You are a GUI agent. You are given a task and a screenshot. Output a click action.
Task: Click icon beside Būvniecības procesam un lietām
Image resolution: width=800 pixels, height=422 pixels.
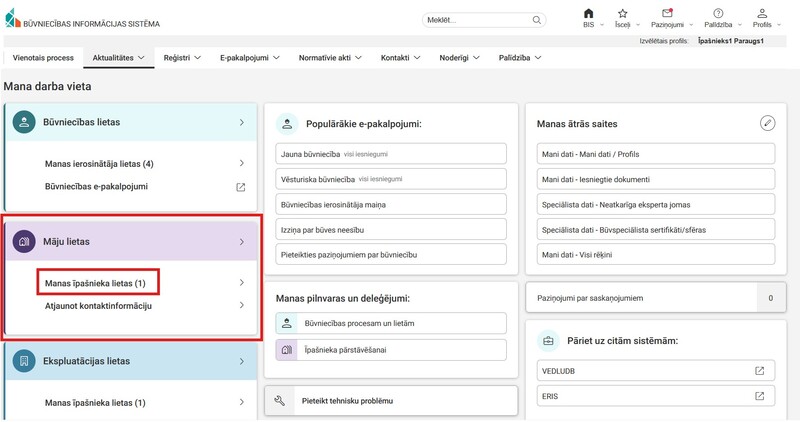287,324
